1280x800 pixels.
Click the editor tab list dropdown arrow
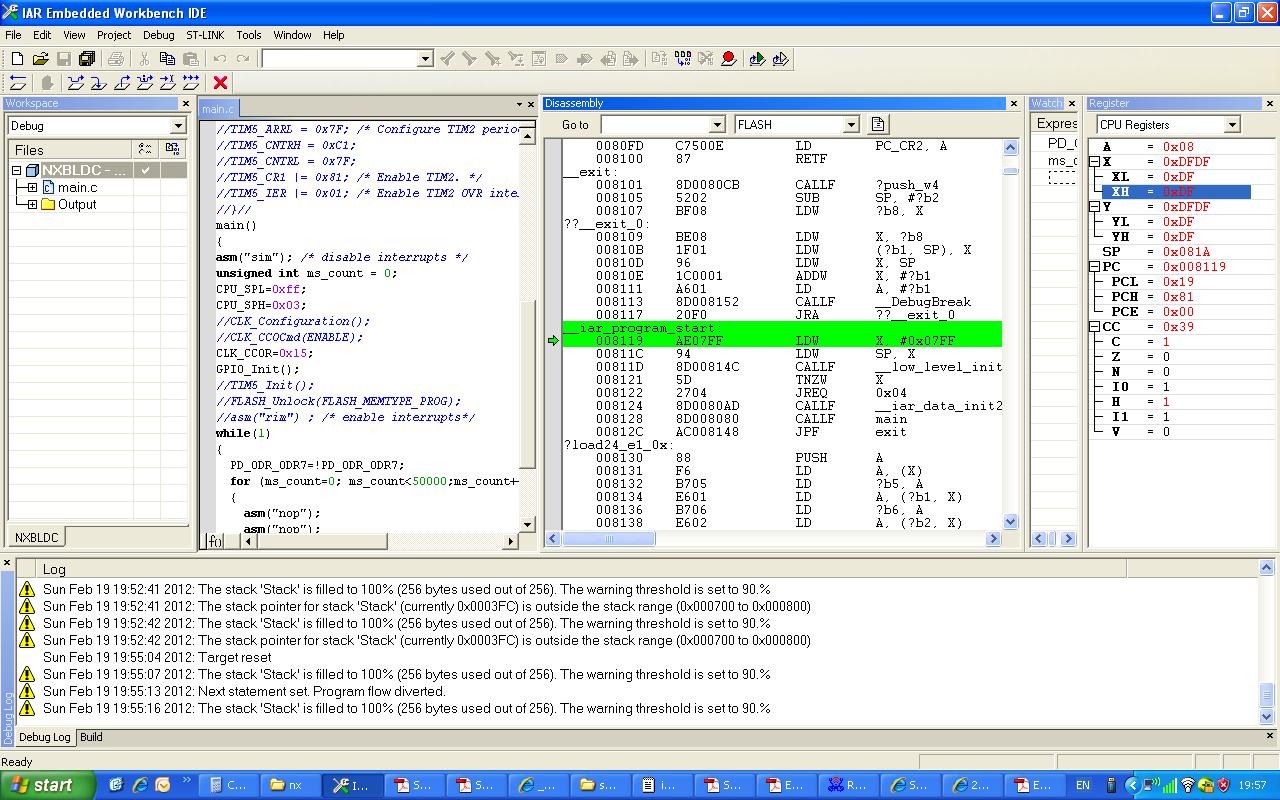(x=519, y=104)
